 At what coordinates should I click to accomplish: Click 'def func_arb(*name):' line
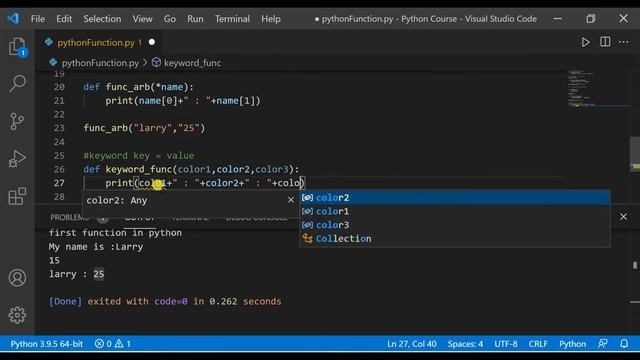click(x=138, y=87)
